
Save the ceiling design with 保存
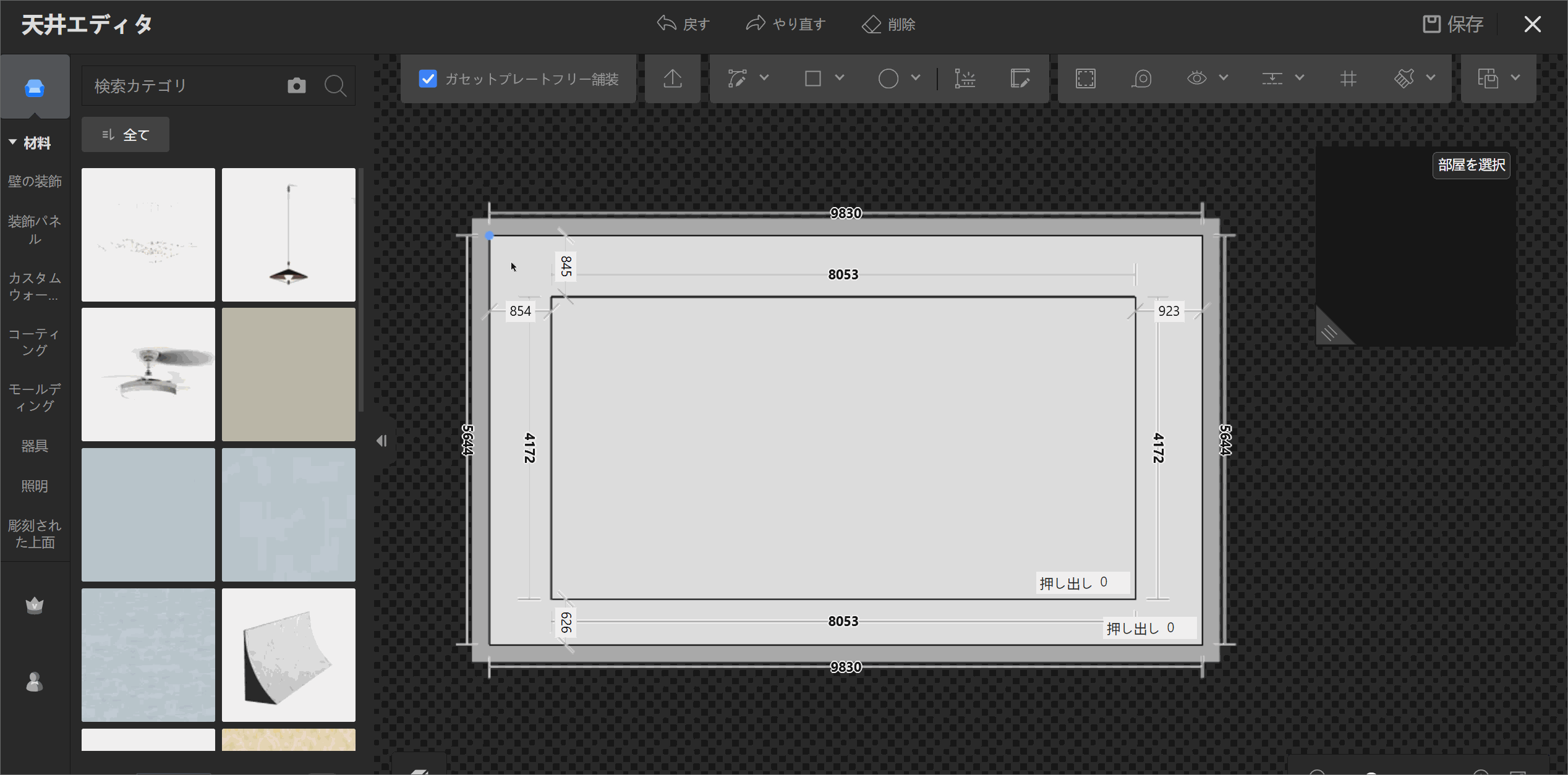click(1453, 24)
